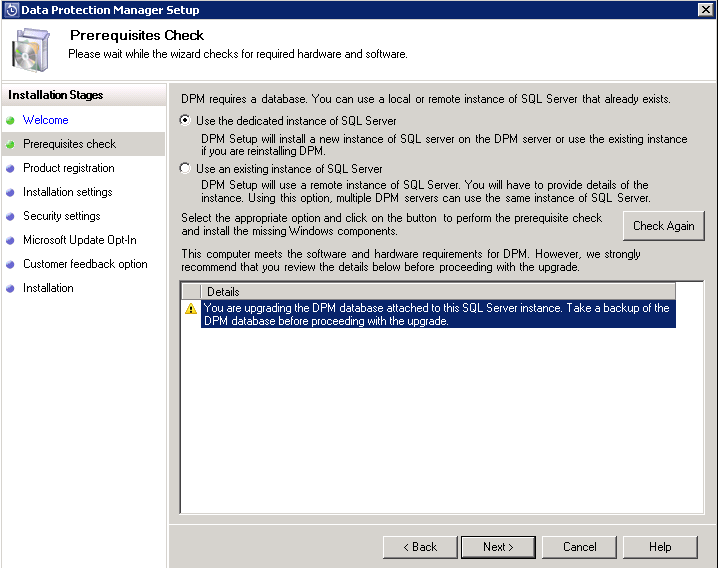Open Help for the setup wizard
Screen dimensions: 718x568
coord(659,547)
